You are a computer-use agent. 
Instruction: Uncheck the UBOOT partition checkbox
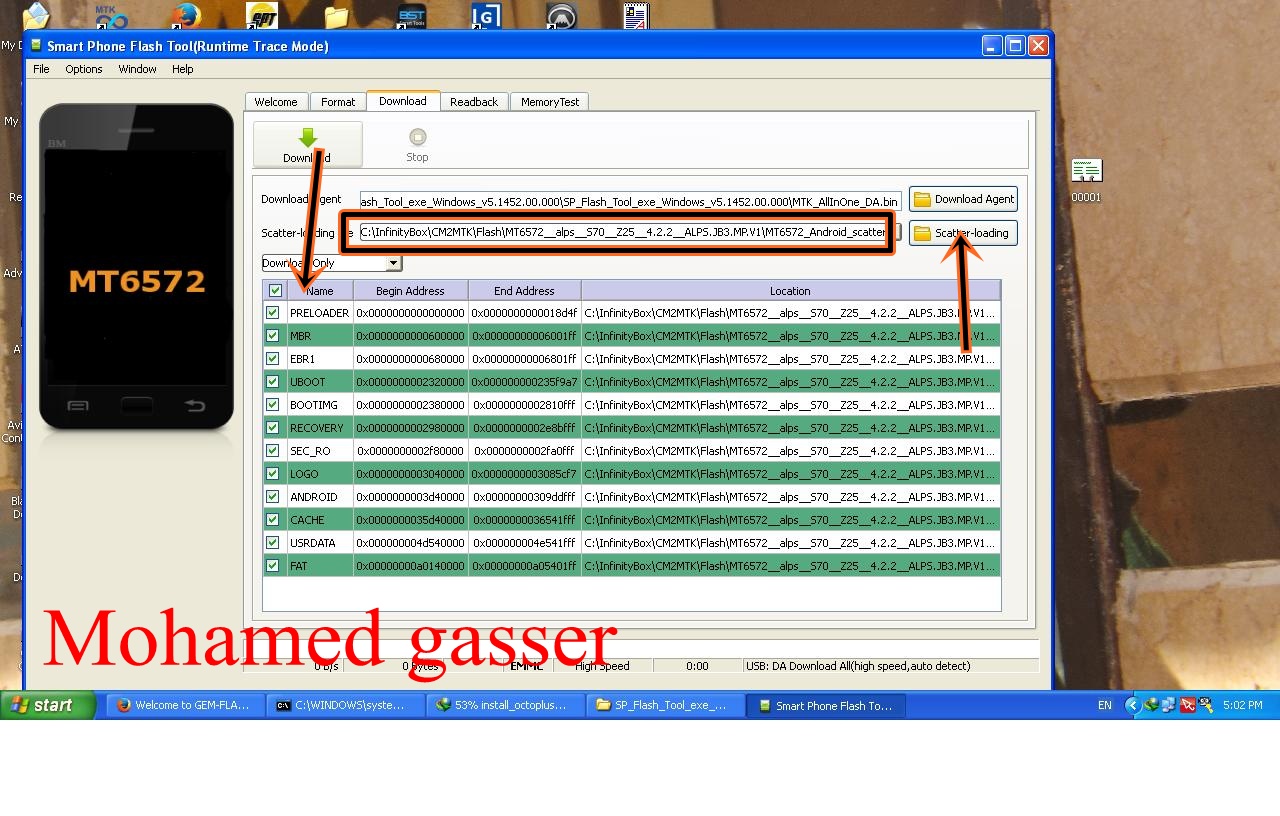[x=272, y=382]
